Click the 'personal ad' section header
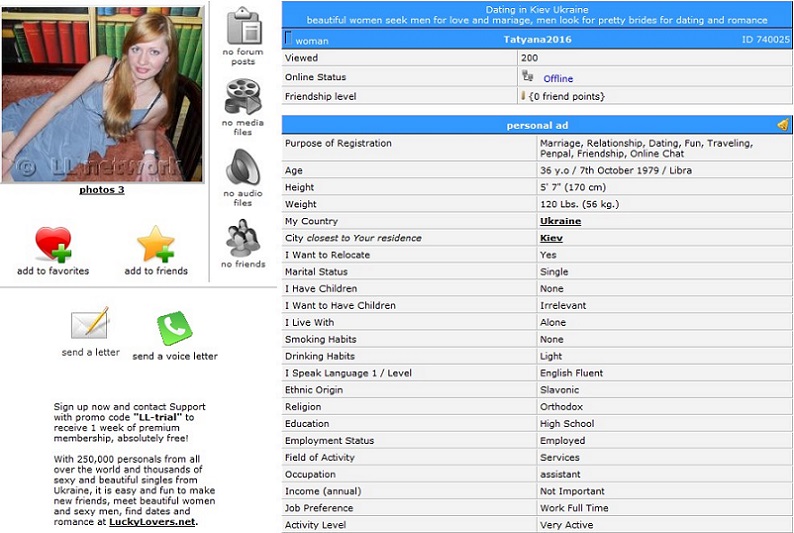794x533 pixels. pos(537,126)
